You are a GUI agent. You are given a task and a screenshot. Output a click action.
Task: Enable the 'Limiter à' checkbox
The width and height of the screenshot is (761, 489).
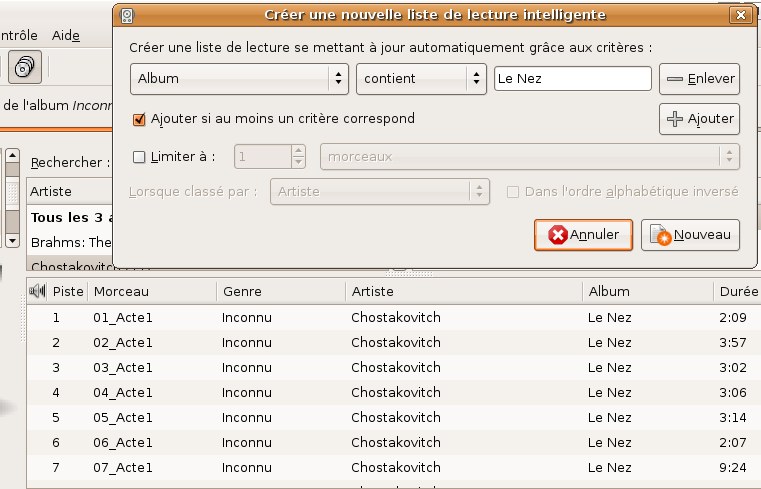pos(139,157)
